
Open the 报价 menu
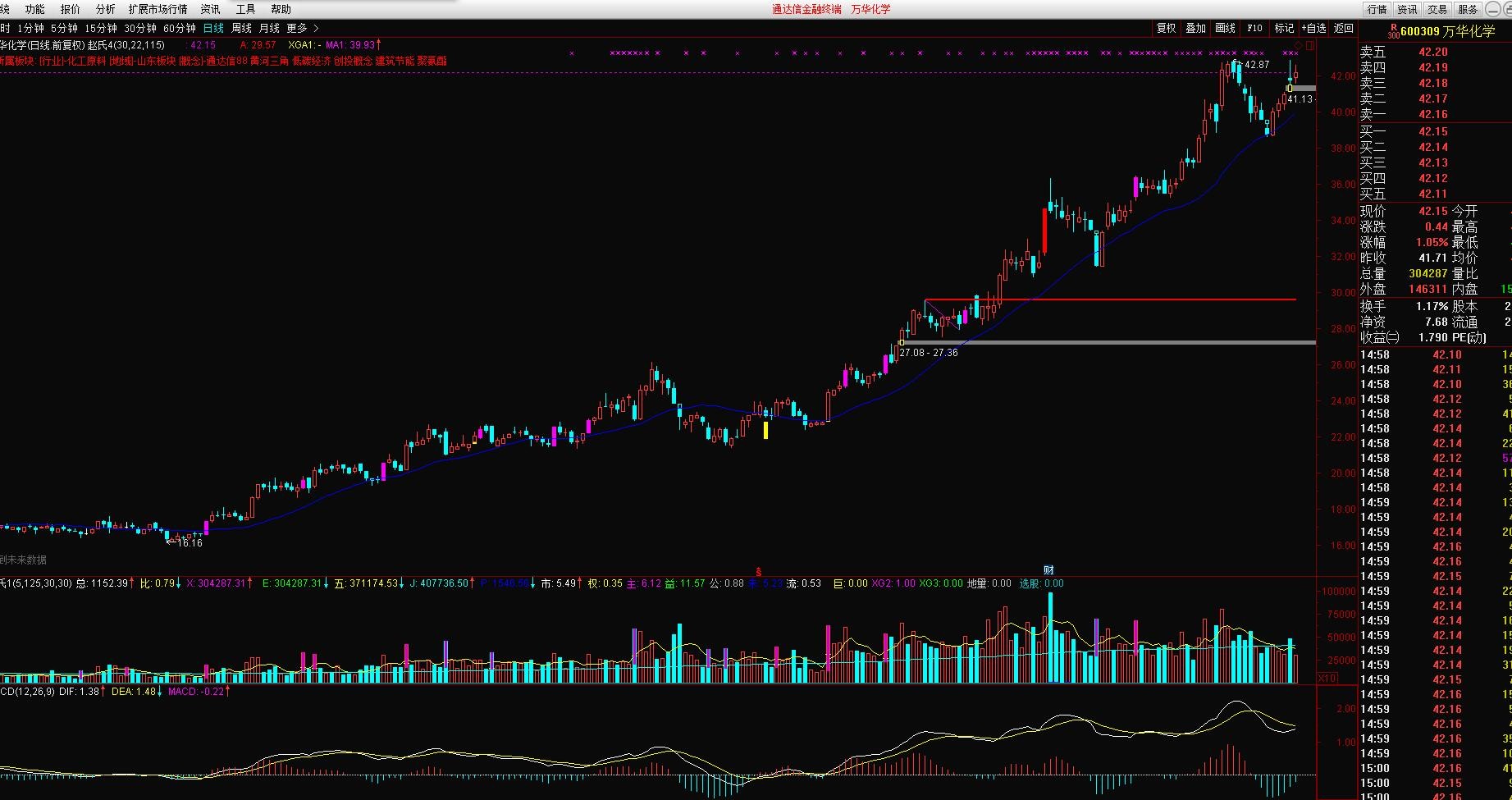(x=71, y=9)
